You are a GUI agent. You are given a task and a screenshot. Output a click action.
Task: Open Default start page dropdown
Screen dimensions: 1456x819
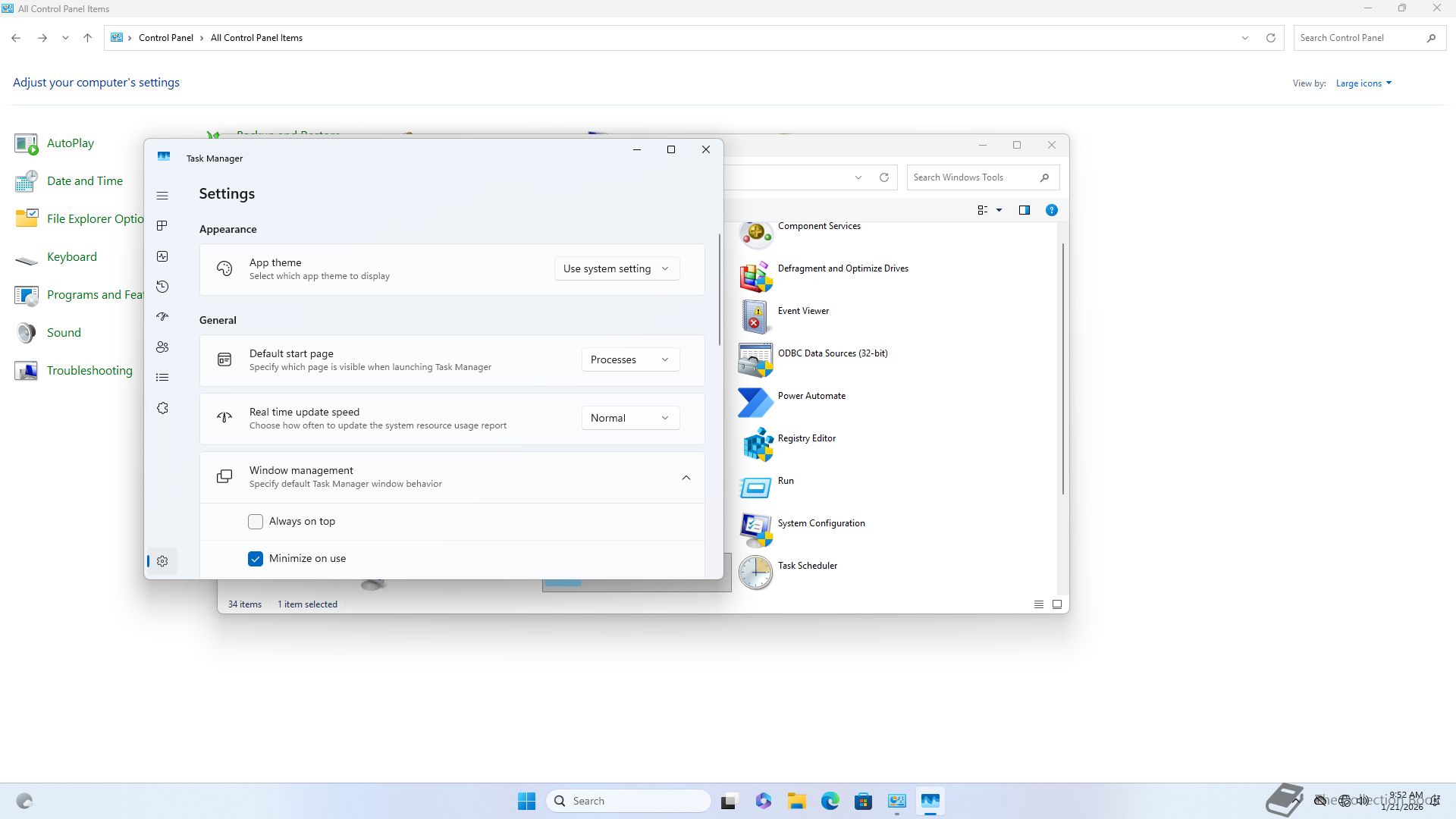pos(629,359)
